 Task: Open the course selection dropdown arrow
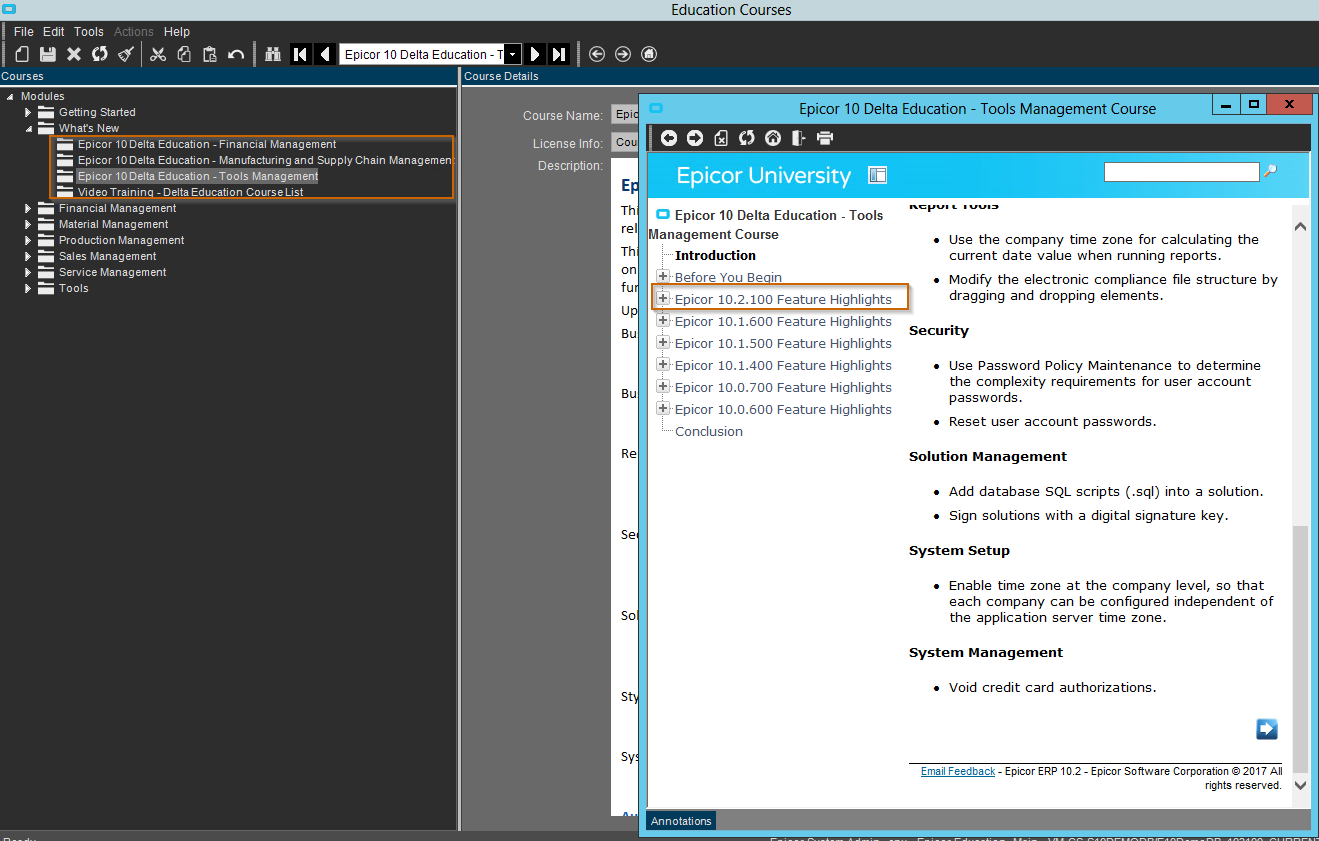(x=512, y=54)
